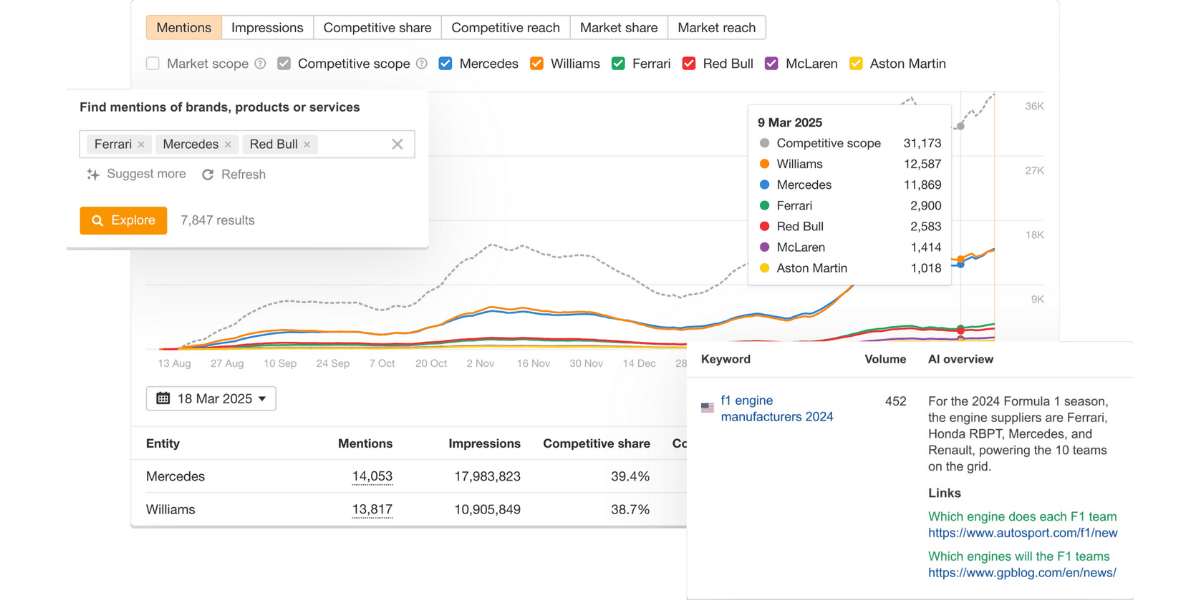Click the US flag icon beside keyword
This screenshot has height=600, width=1200.
707,408
